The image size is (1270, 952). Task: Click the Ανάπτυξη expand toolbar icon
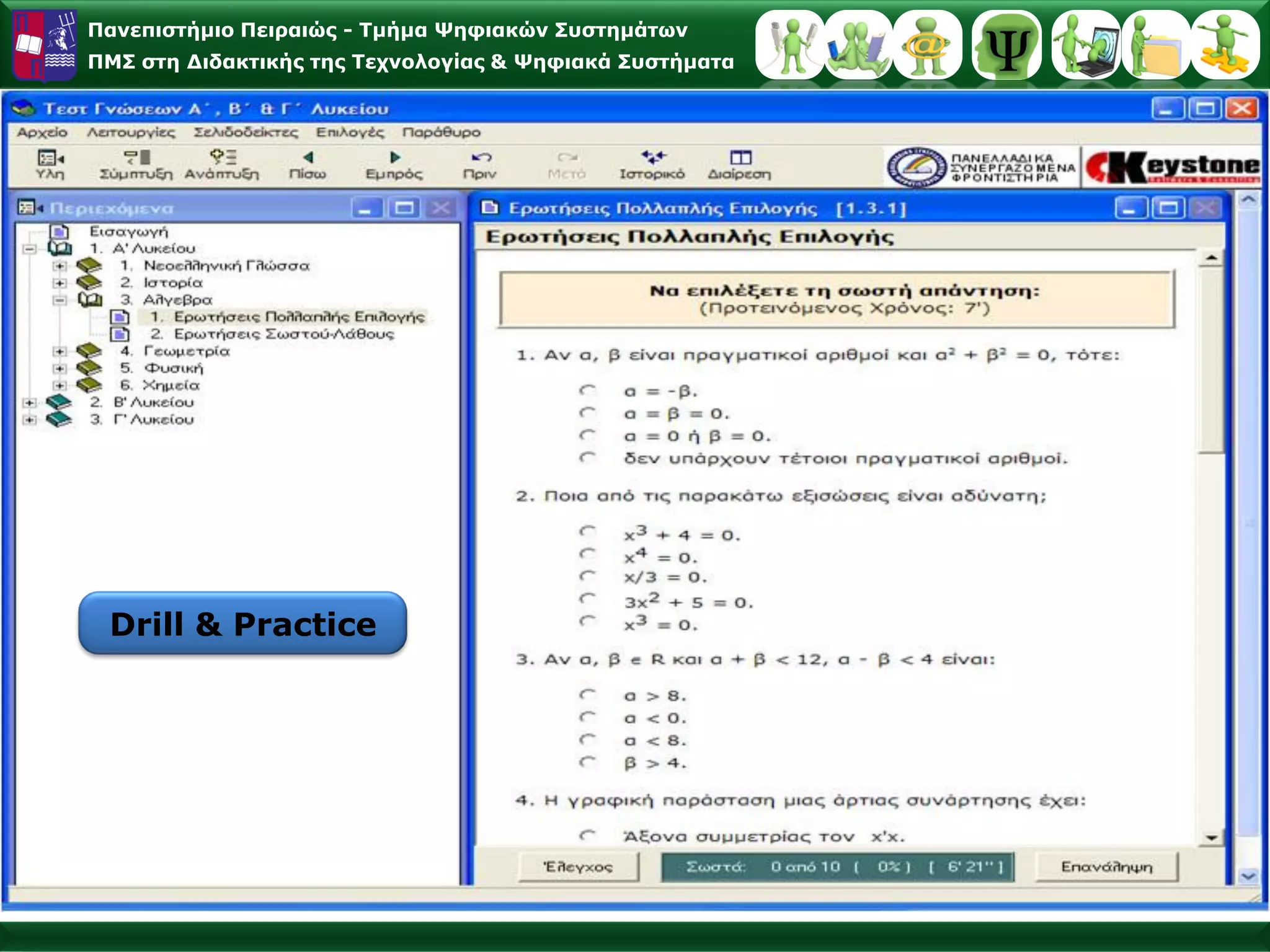tap(222, 157)
